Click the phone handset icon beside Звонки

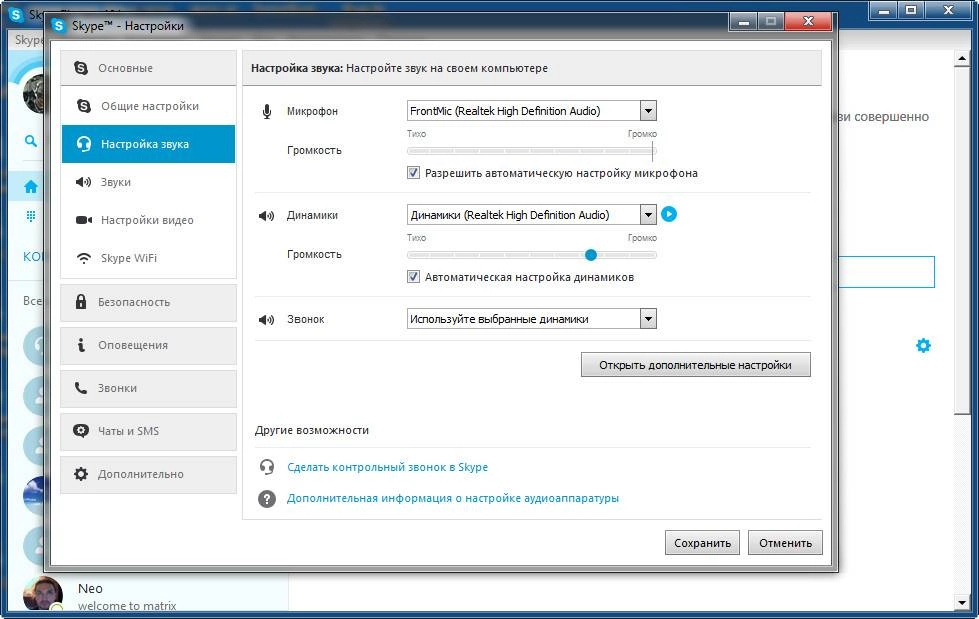[81, 388]
